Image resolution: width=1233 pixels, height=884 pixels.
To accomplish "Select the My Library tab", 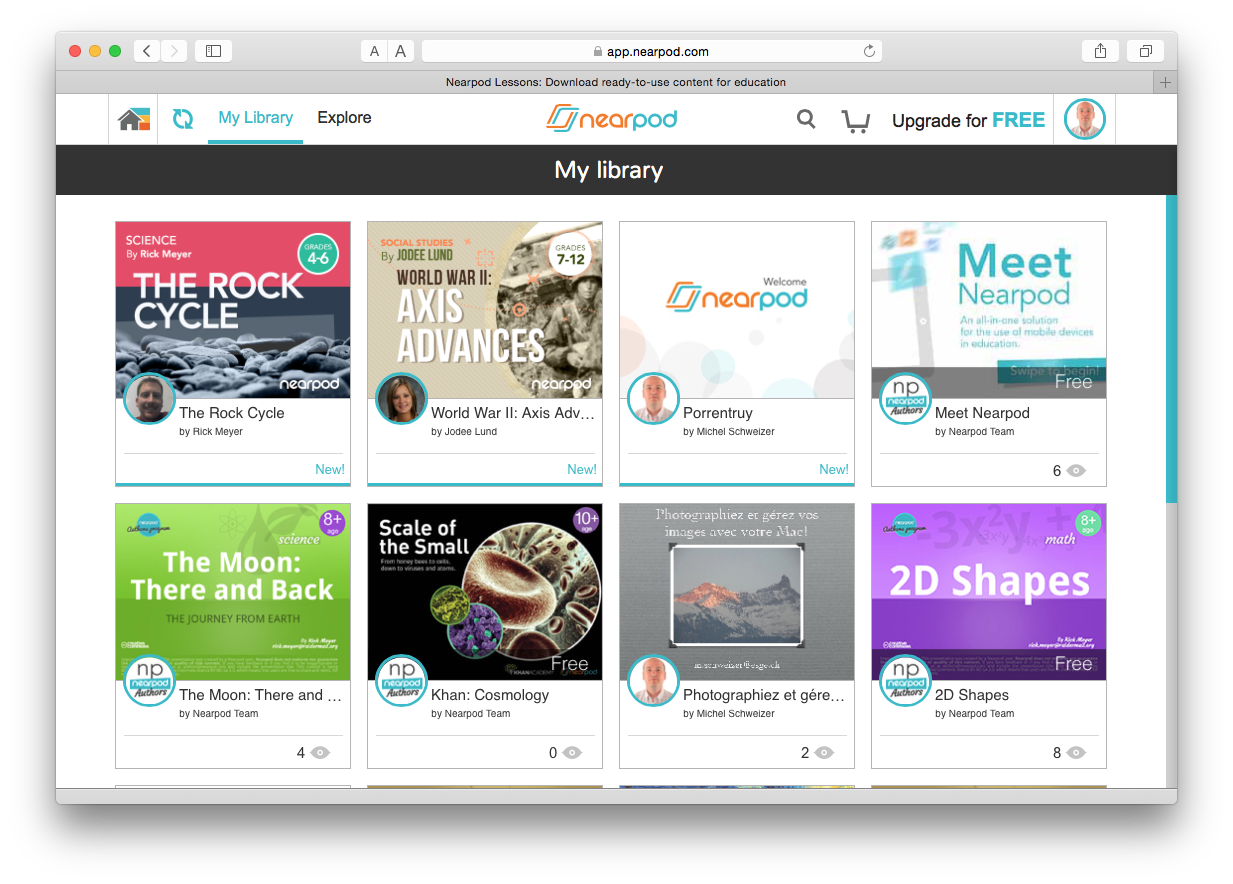I will tap(255, 118).
